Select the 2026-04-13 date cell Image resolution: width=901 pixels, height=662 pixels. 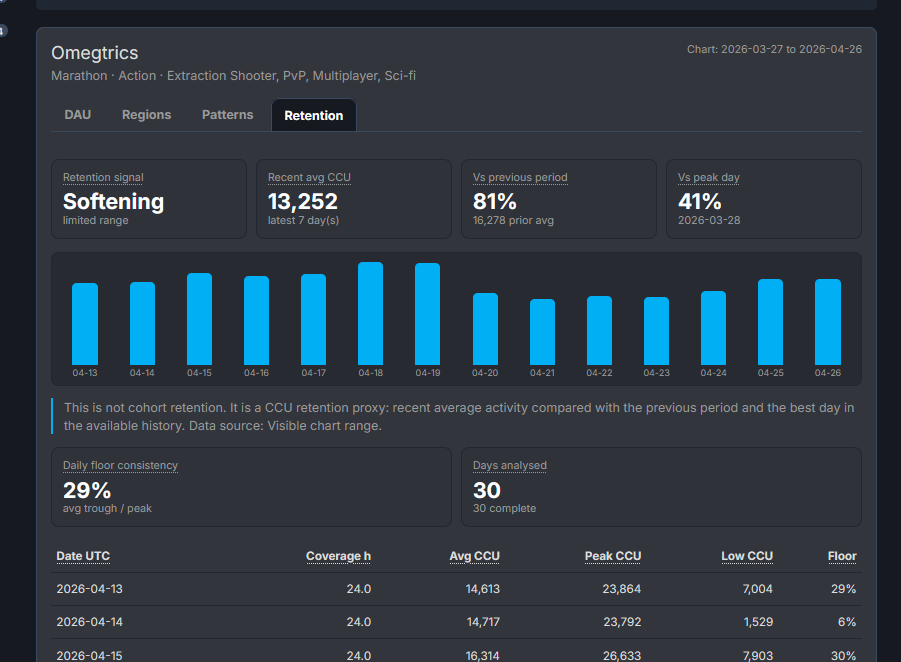[90, 589]
